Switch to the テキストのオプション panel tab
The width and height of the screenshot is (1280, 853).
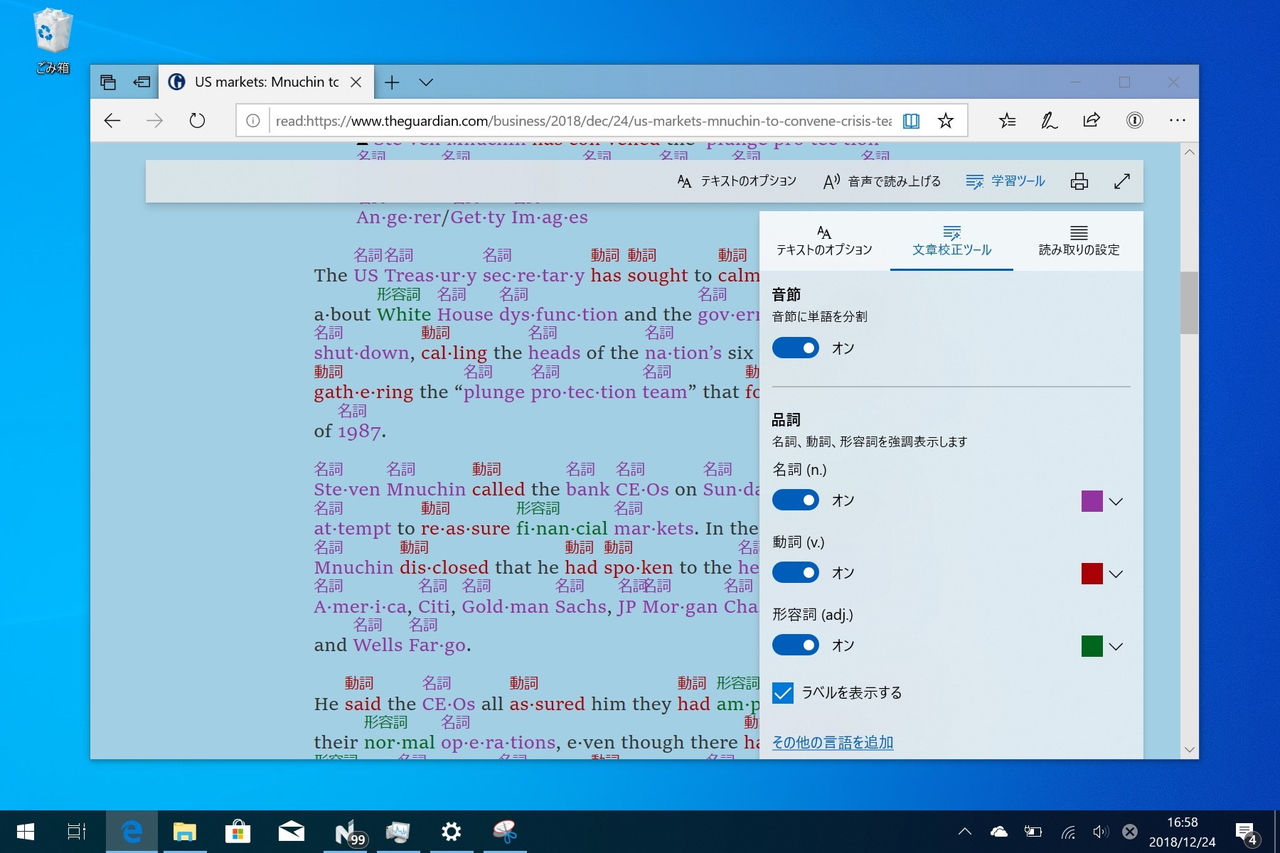pos(824,241)
